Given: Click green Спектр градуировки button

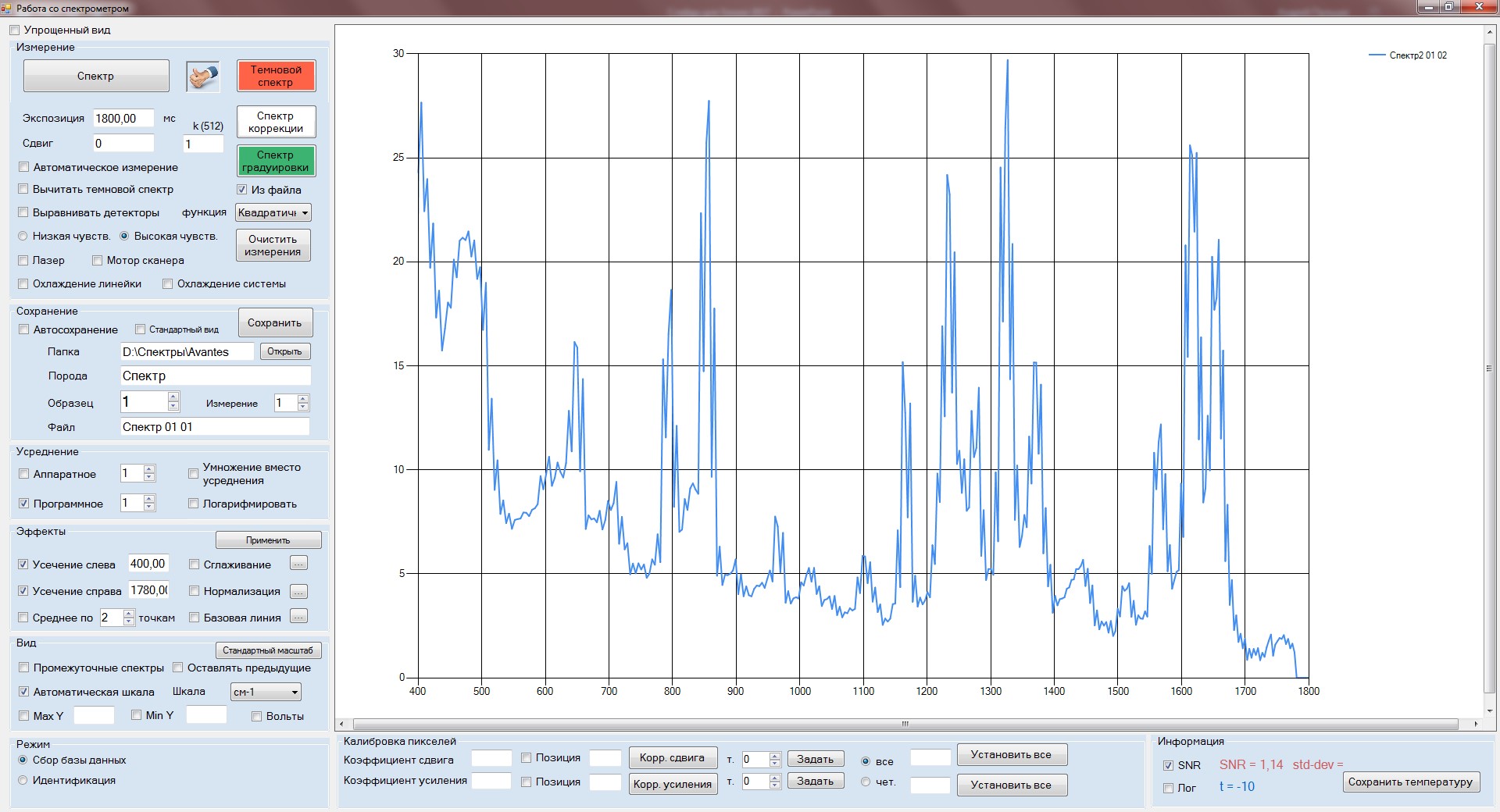Looking at the screenshot, I should tap(276, 161).
